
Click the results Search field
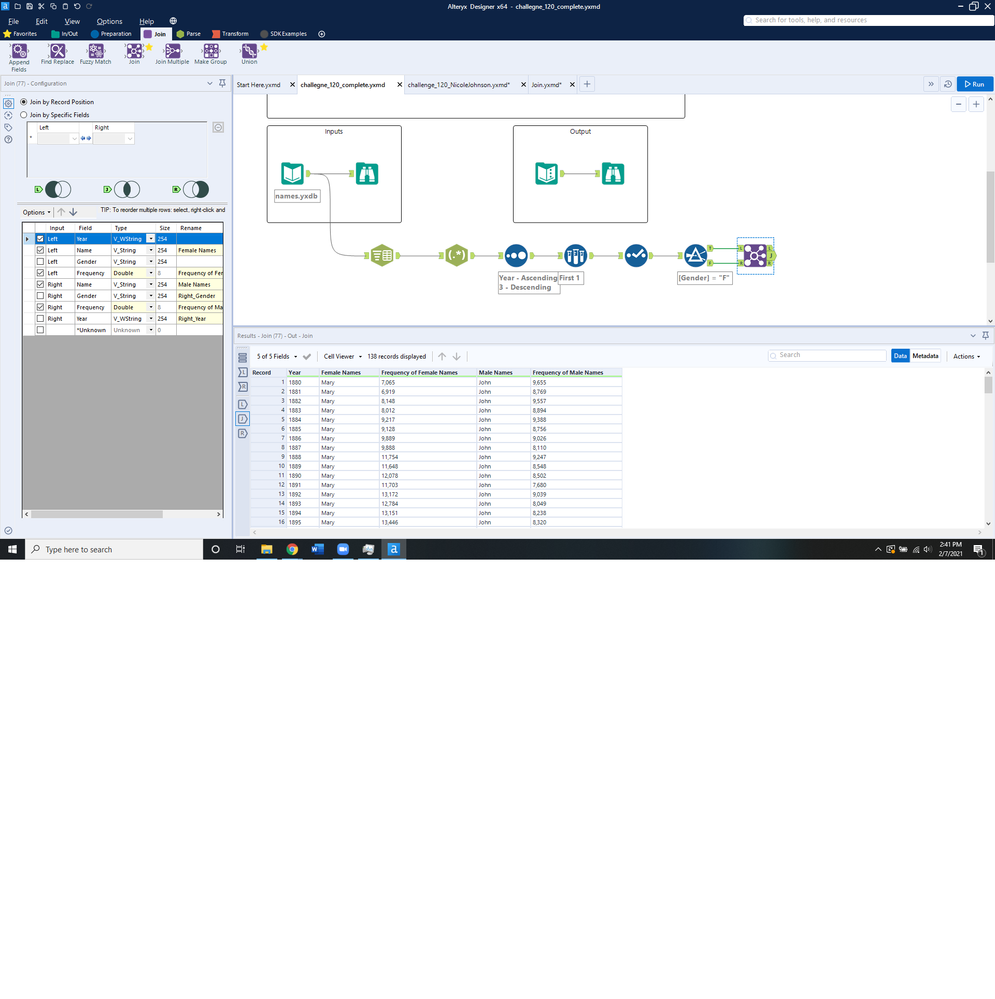click(x=827, y=355)
